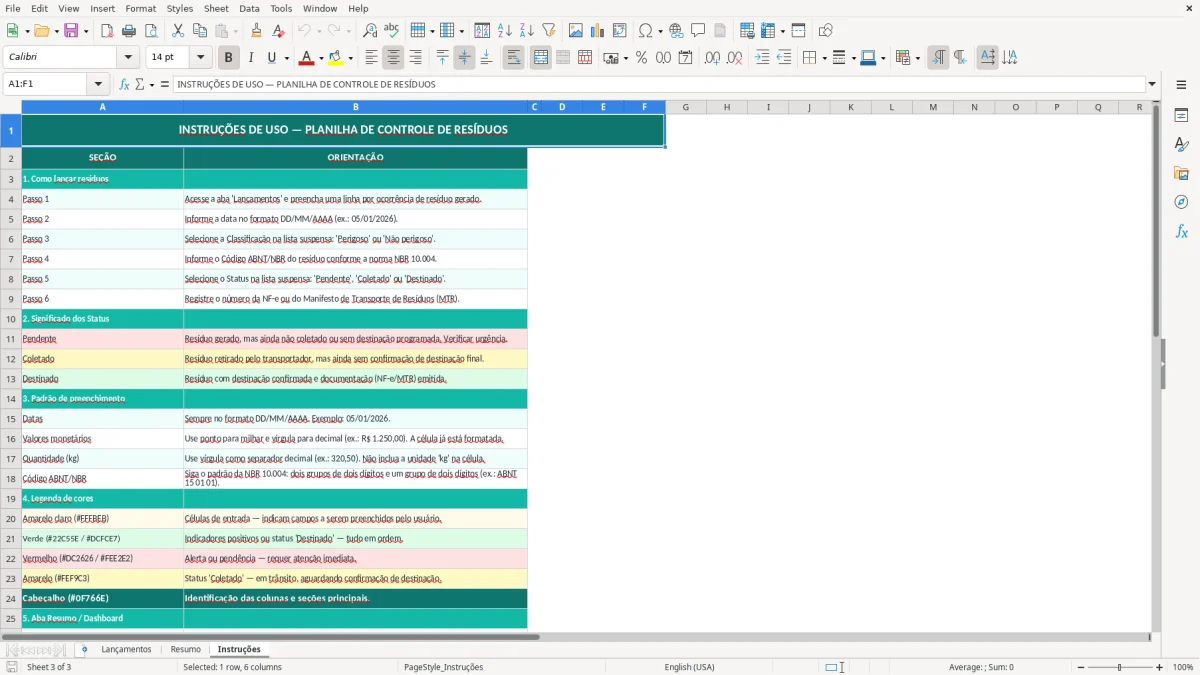The height and width of the screenshot is (675, 1200).
Task: Open Borders dropdown arrow
Action: pos(824,58)
